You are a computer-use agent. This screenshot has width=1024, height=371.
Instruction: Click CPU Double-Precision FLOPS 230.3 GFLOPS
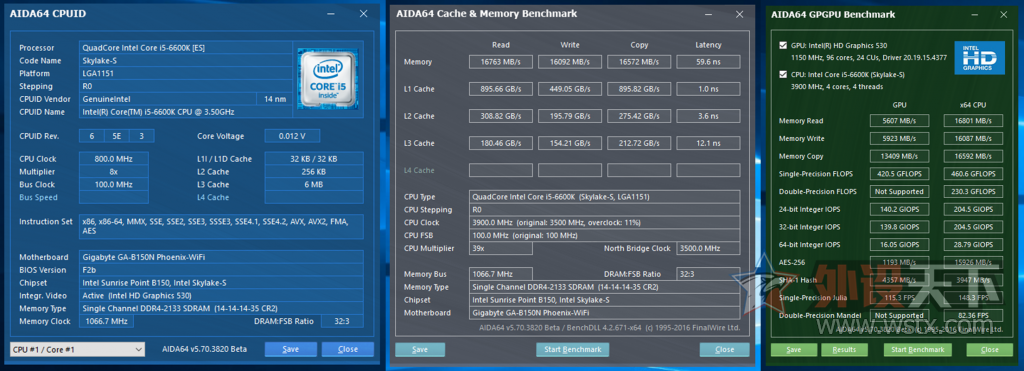[973, 191]
